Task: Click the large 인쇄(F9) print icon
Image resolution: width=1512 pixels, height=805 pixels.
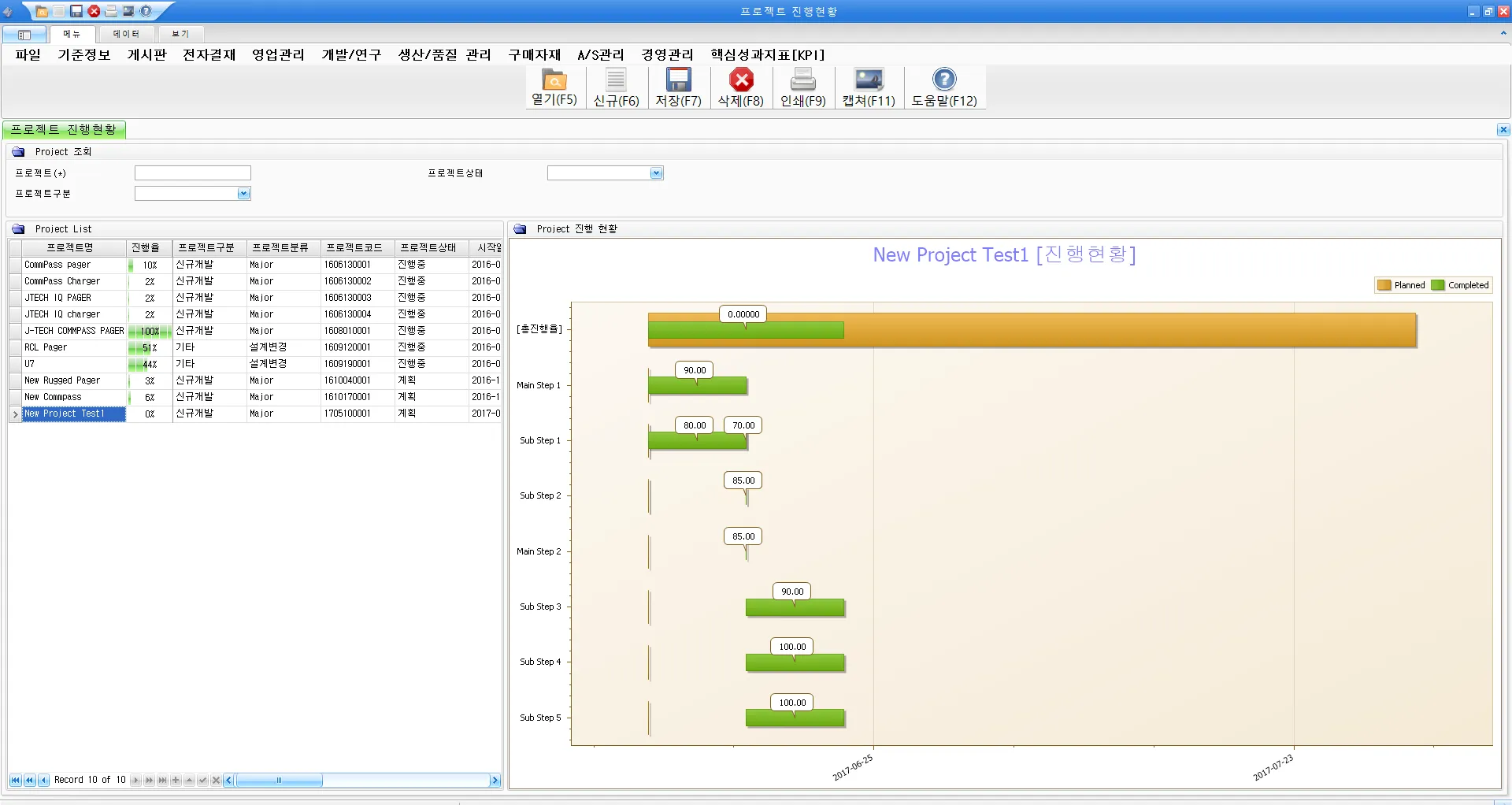Action: 802,80
